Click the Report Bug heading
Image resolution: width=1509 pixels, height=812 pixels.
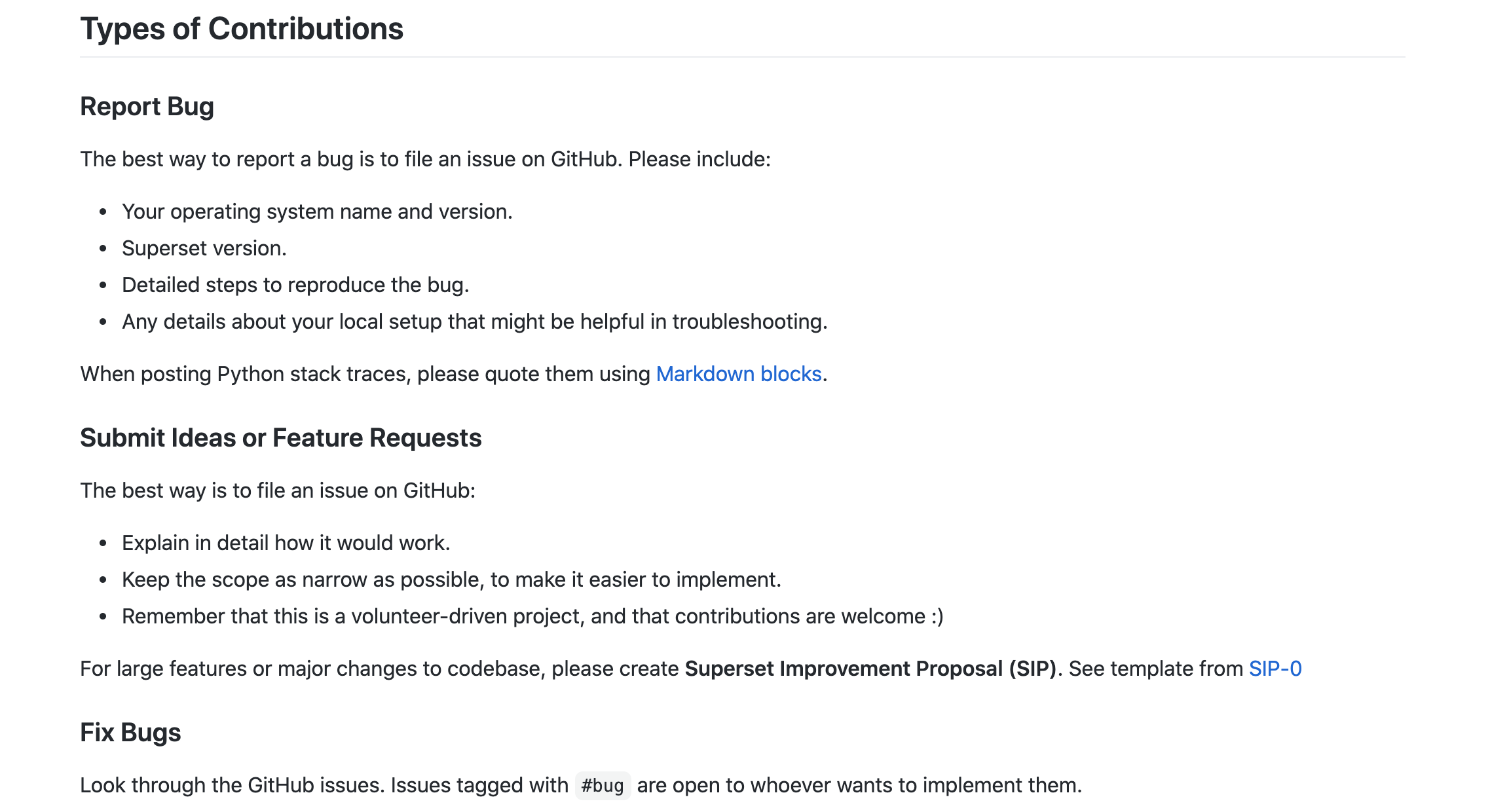click(147, 107)
